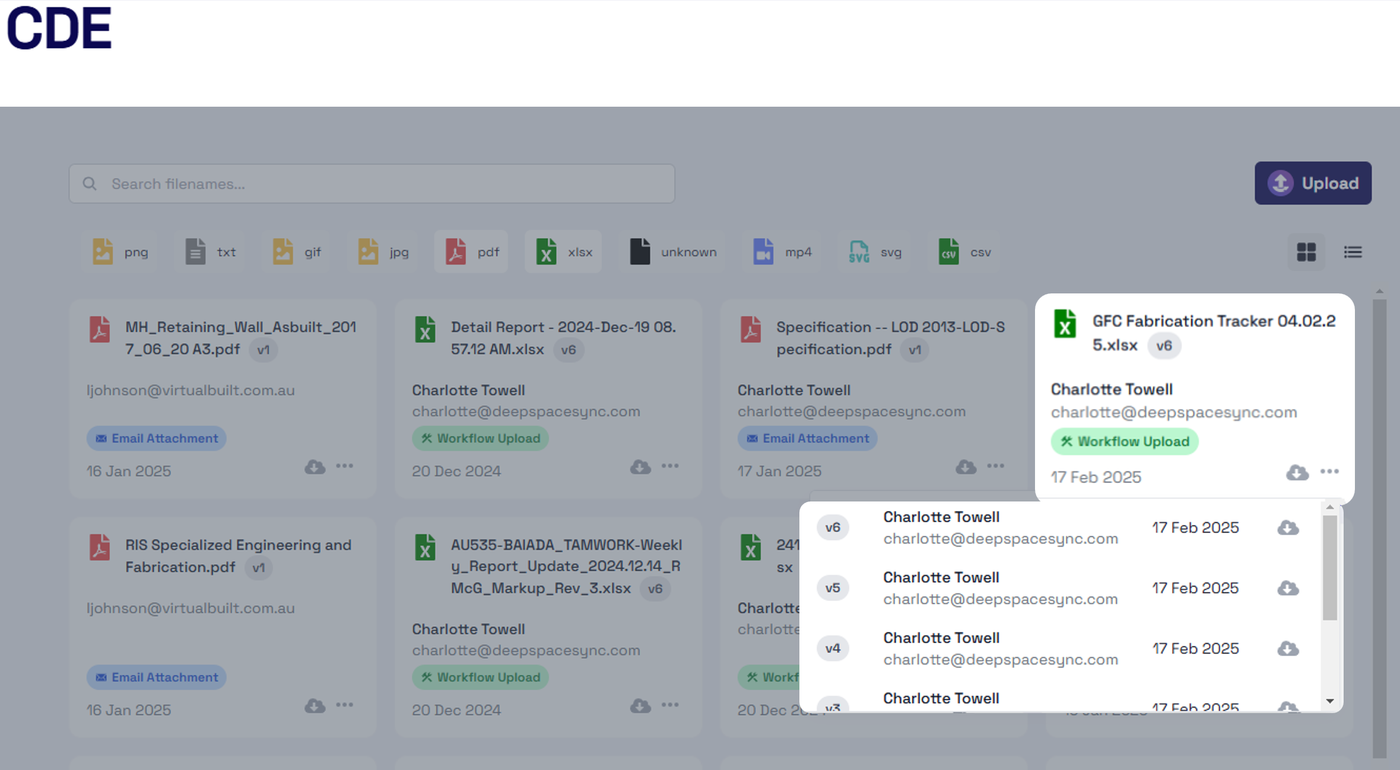1400x770 pixels.
Task: Filter files by pdf type
Action: coord(472,252)
